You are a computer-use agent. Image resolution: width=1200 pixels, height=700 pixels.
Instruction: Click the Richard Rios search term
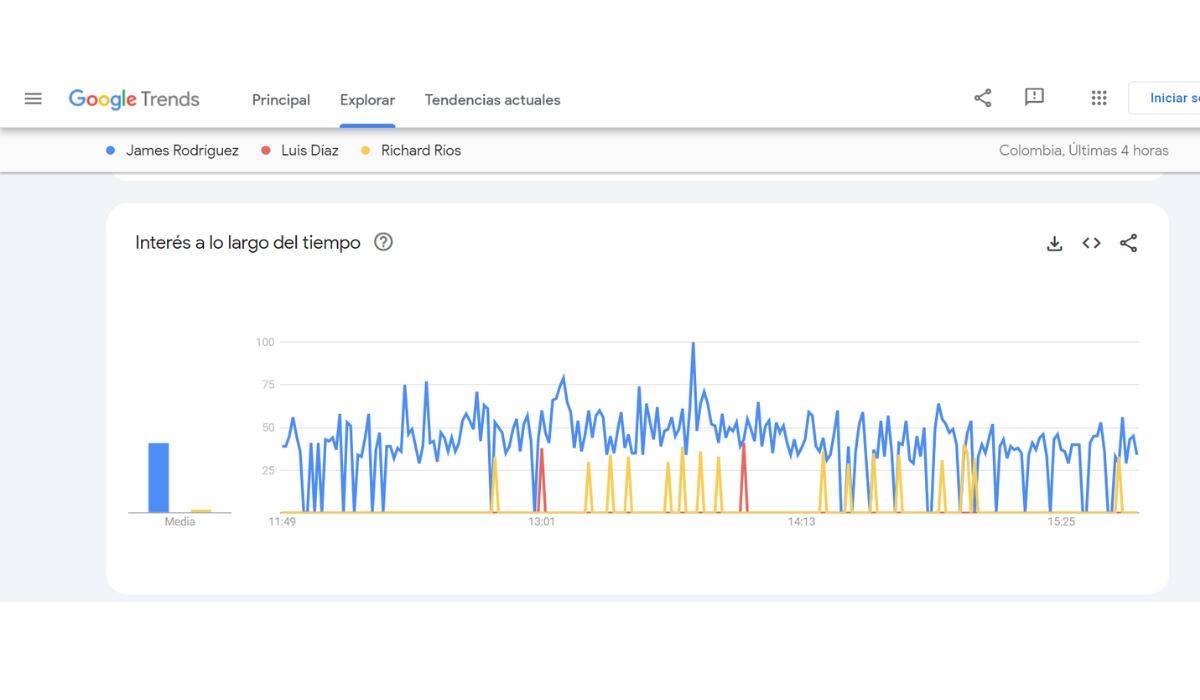click(420, 151)
